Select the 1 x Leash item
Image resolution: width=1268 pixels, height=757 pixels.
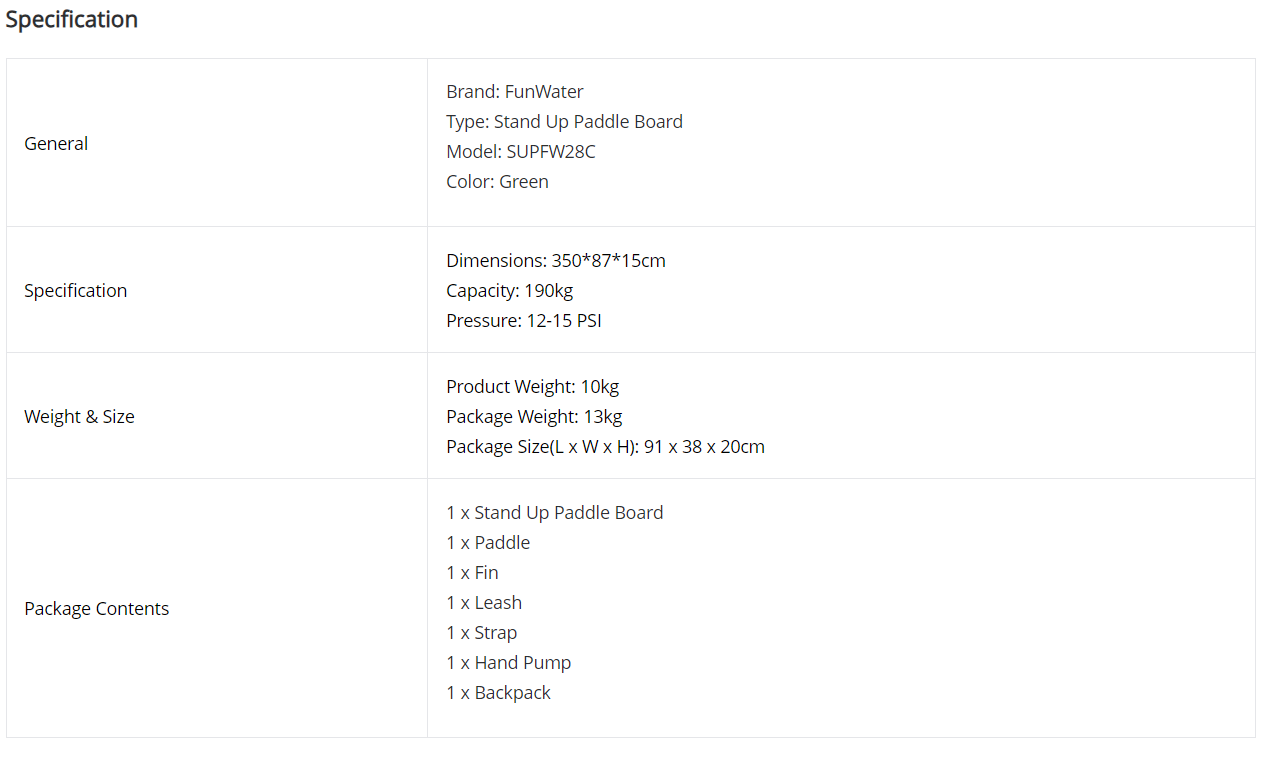tap(484, 602)
